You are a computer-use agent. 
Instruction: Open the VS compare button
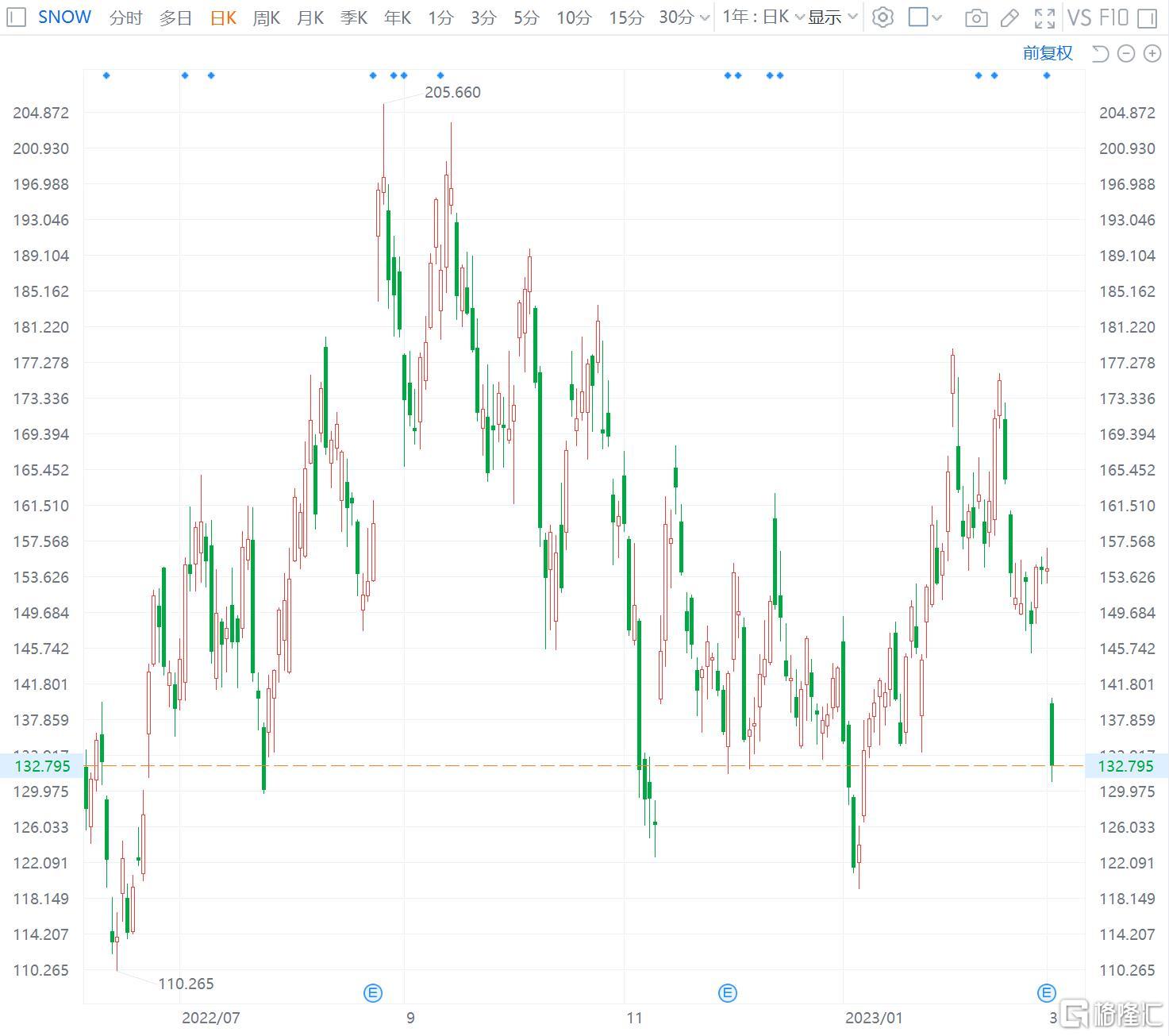(x=1079, y=17)
